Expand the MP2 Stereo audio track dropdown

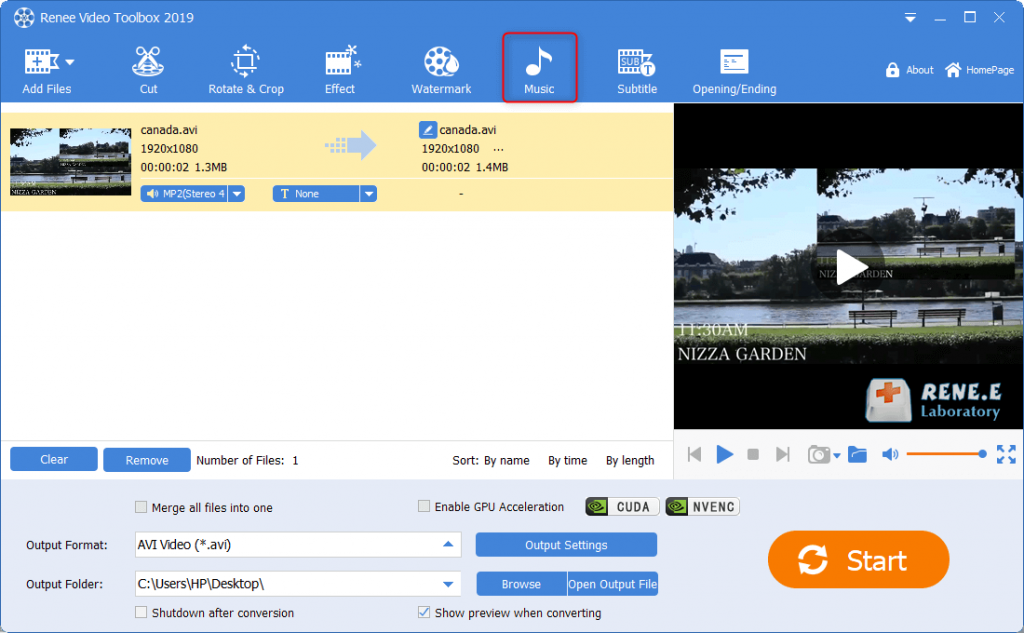tap(237, 194)
